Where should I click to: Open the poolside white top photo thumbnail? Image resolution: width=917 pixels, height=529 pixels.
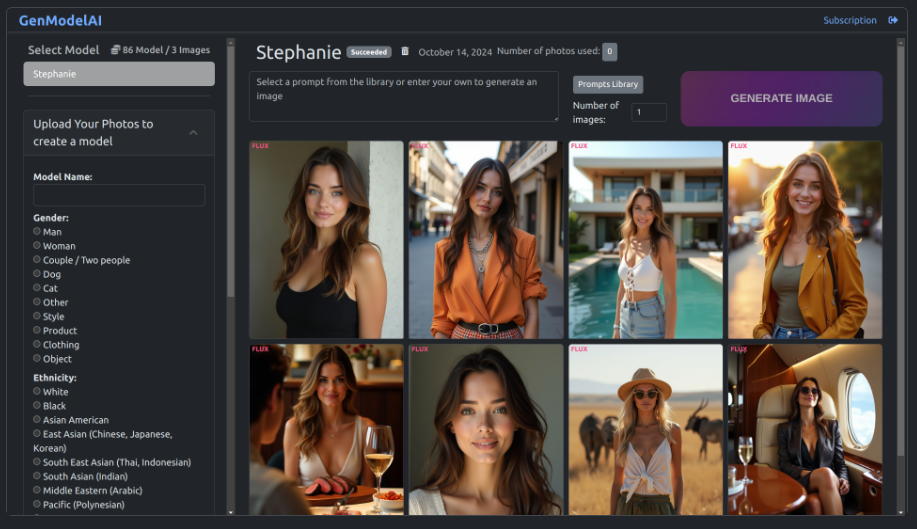[x=646, y=240]
